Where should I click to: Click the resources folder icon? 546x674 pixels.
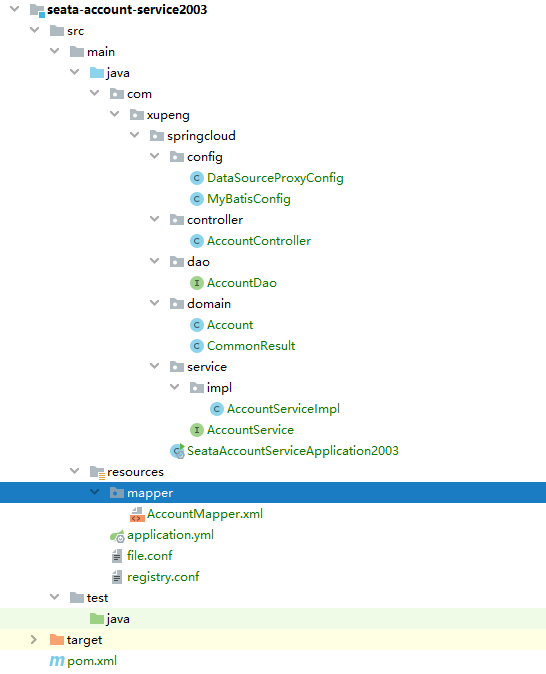(x=97, y=472)
